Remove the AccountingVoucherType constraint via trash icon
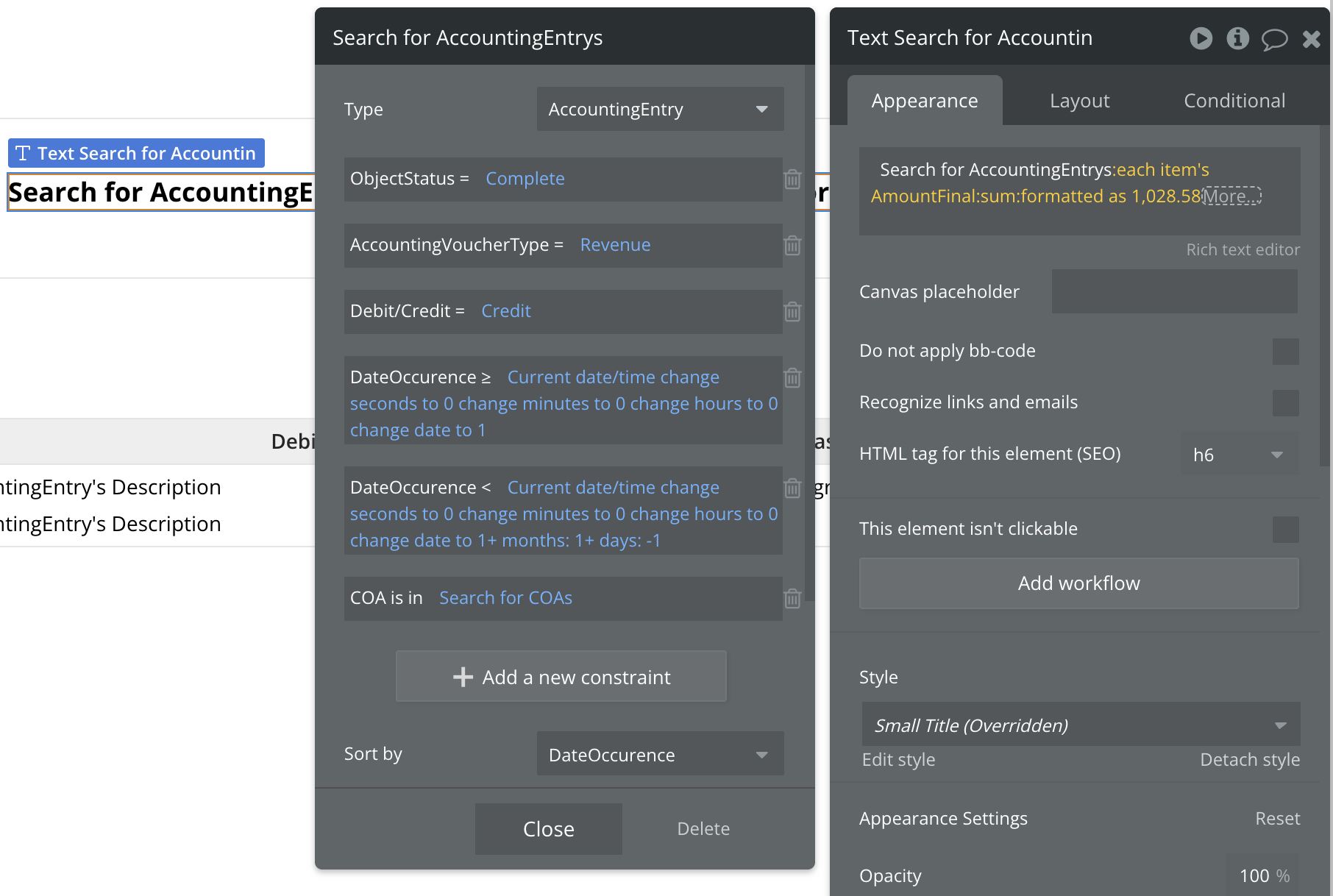The image size is (1333, 896). click(792, 246)
